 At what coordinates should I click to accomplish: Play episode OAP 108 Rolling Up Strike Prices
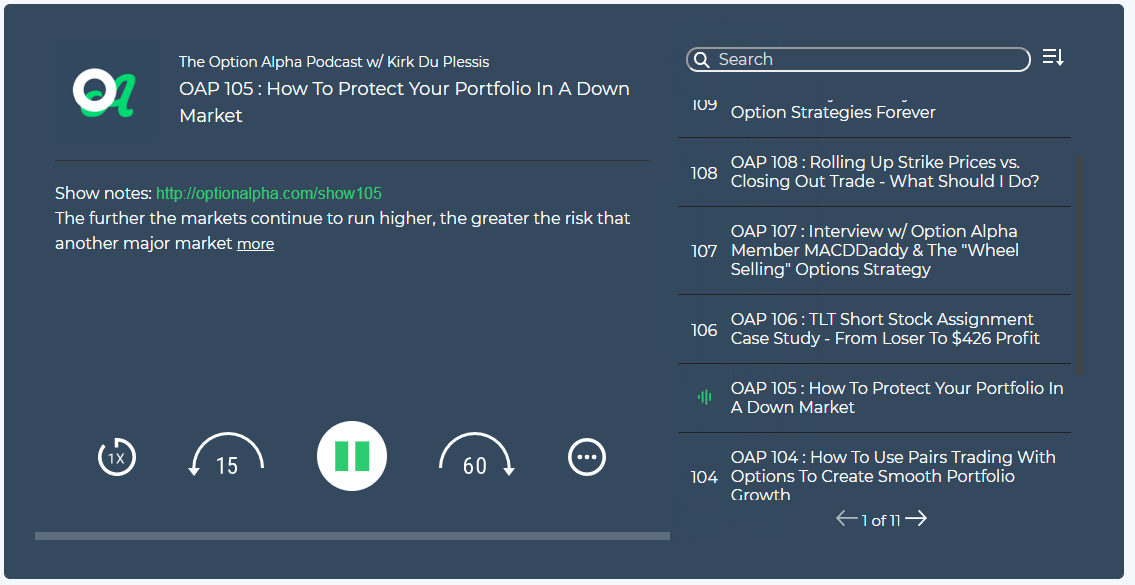coord(874,172)
